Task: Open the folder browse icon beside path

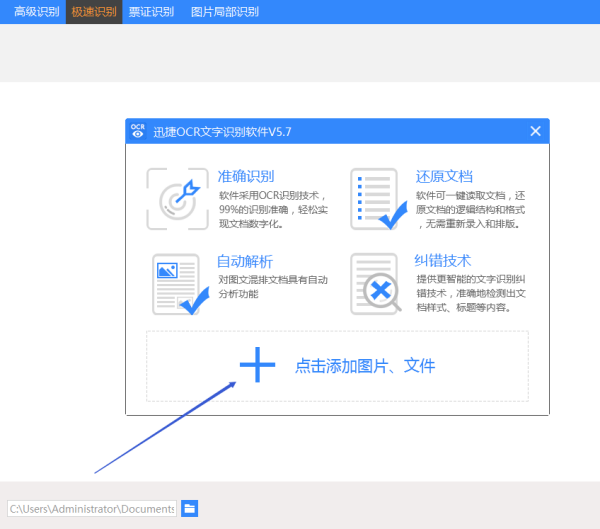Action: 189,509
